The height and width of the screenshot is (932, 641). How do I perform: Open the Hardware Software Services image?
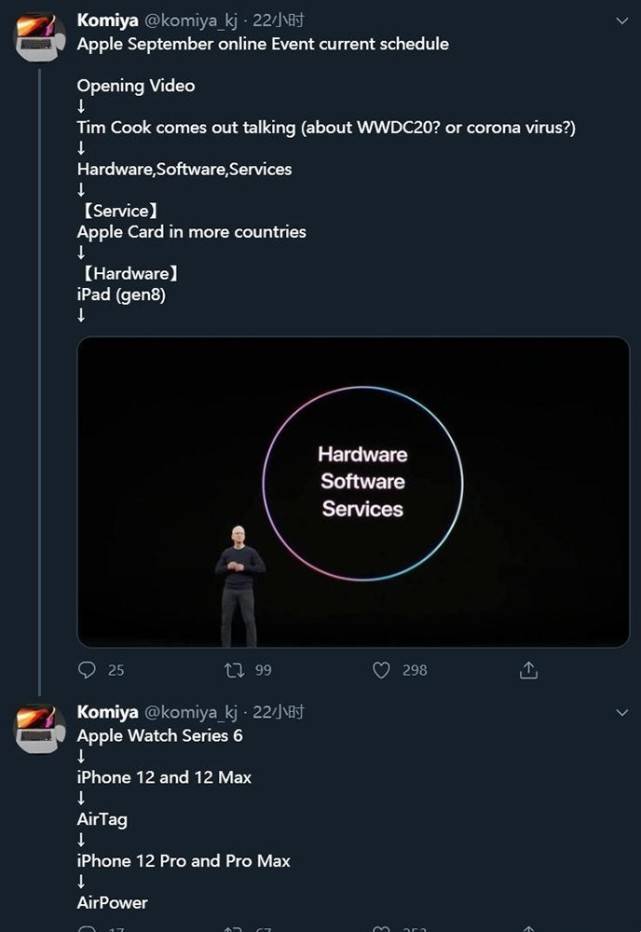click(x=353, y=492)
